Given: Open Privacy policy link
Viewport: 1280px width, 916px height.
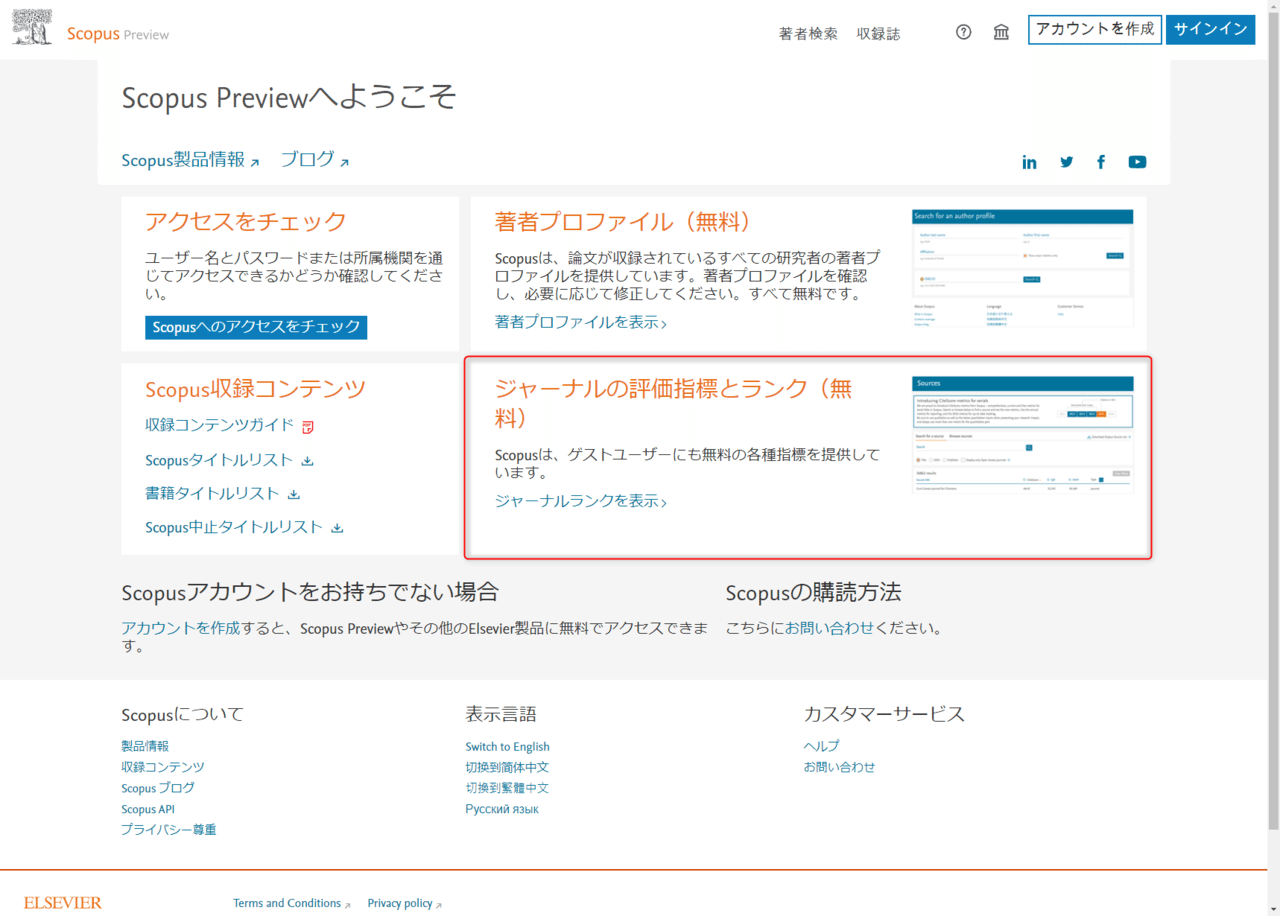Looking at the screenshot, I should (400, 903).
